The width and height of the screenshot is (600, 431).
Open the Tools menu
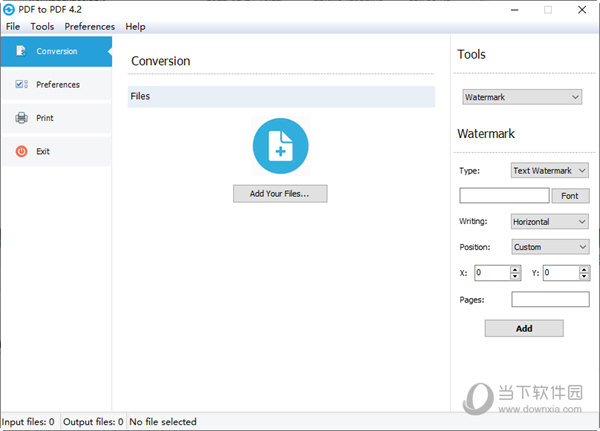[x=42, y=26]
